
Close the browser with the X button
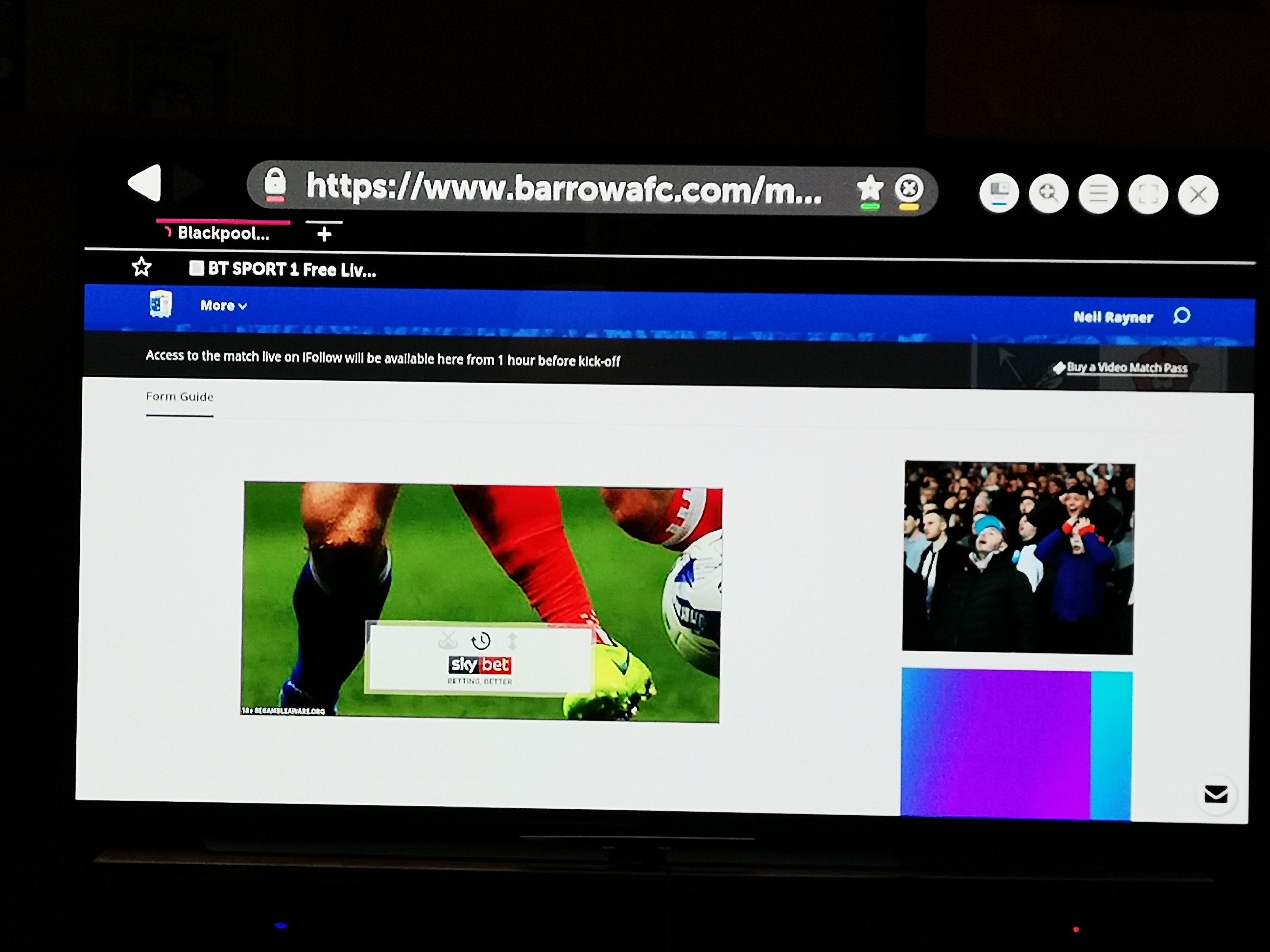point(1198,195)
